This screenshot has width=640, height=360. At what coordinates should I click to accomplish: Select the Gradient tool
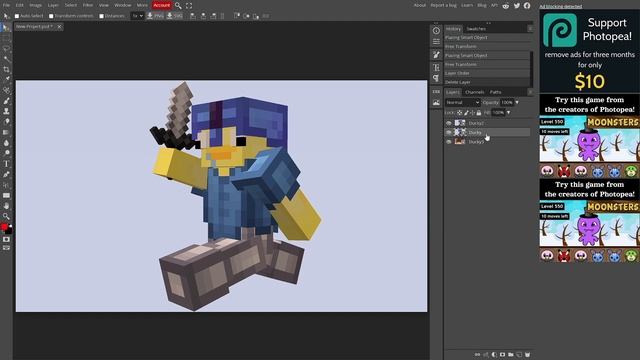click(6, 132)
